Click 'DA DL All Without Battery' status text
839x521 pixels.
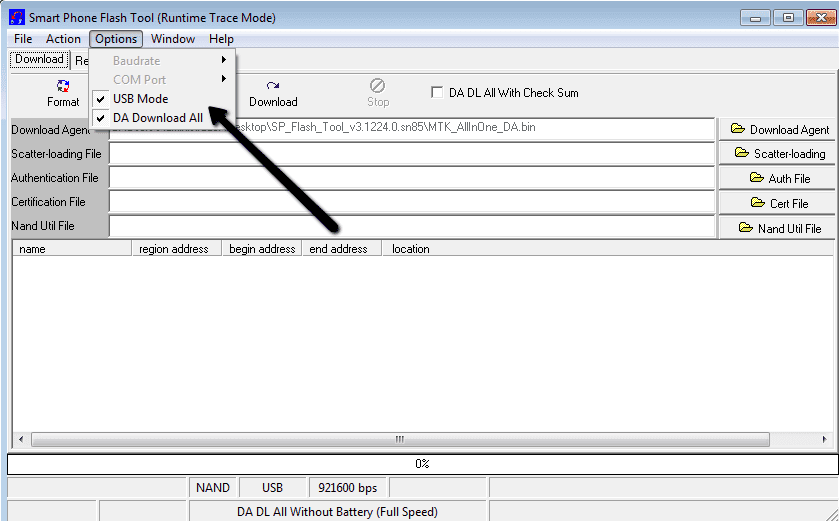coord(338,512)
